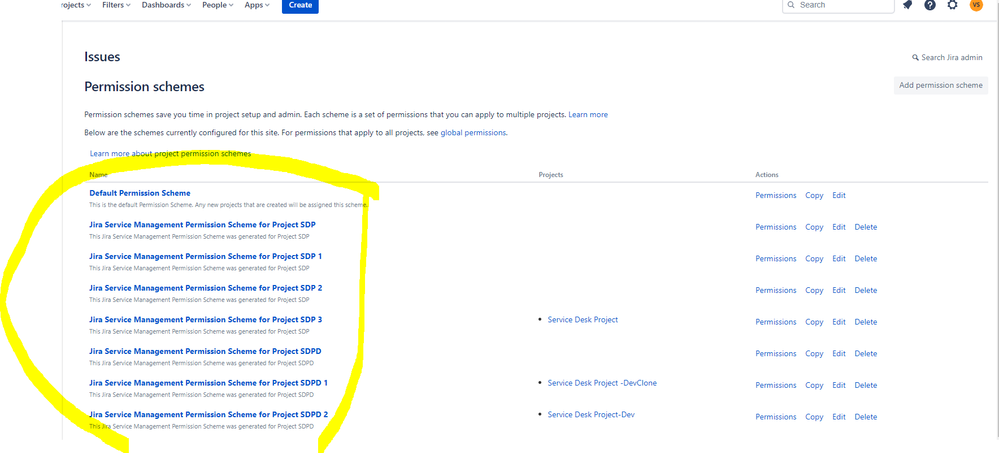Image resolution: width=999 pixels, height=453 pixels.
Task: Open Default Permission Scheme
Action: point(140,193)
